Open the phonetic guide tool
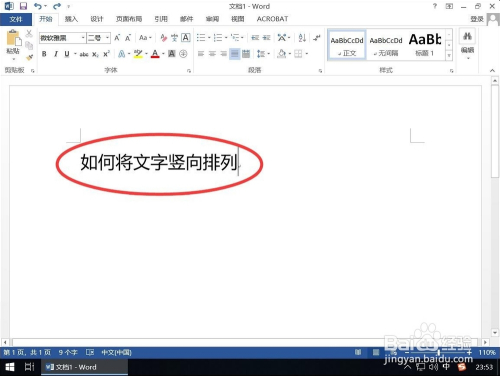500x376 pixels. (174, 38)
